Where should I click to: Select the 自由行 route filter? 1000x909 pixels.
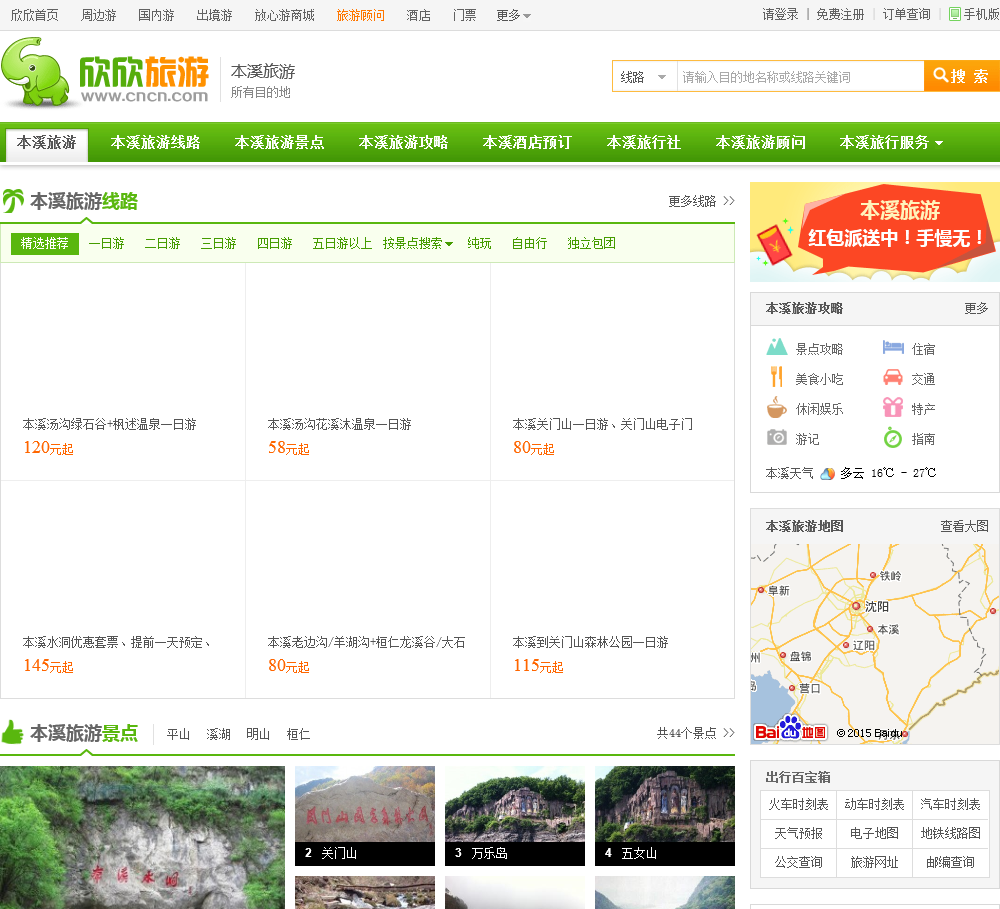tap(529, 243)
